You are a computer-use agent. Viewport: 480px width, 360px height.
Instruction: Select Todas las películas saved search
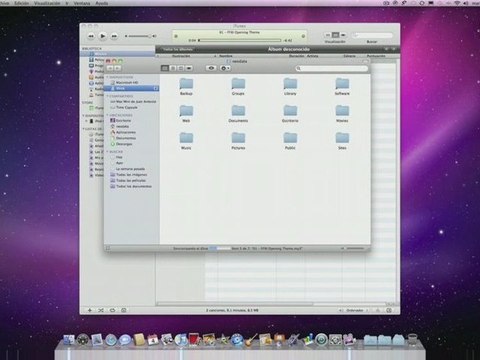click(x=129, y=180)
